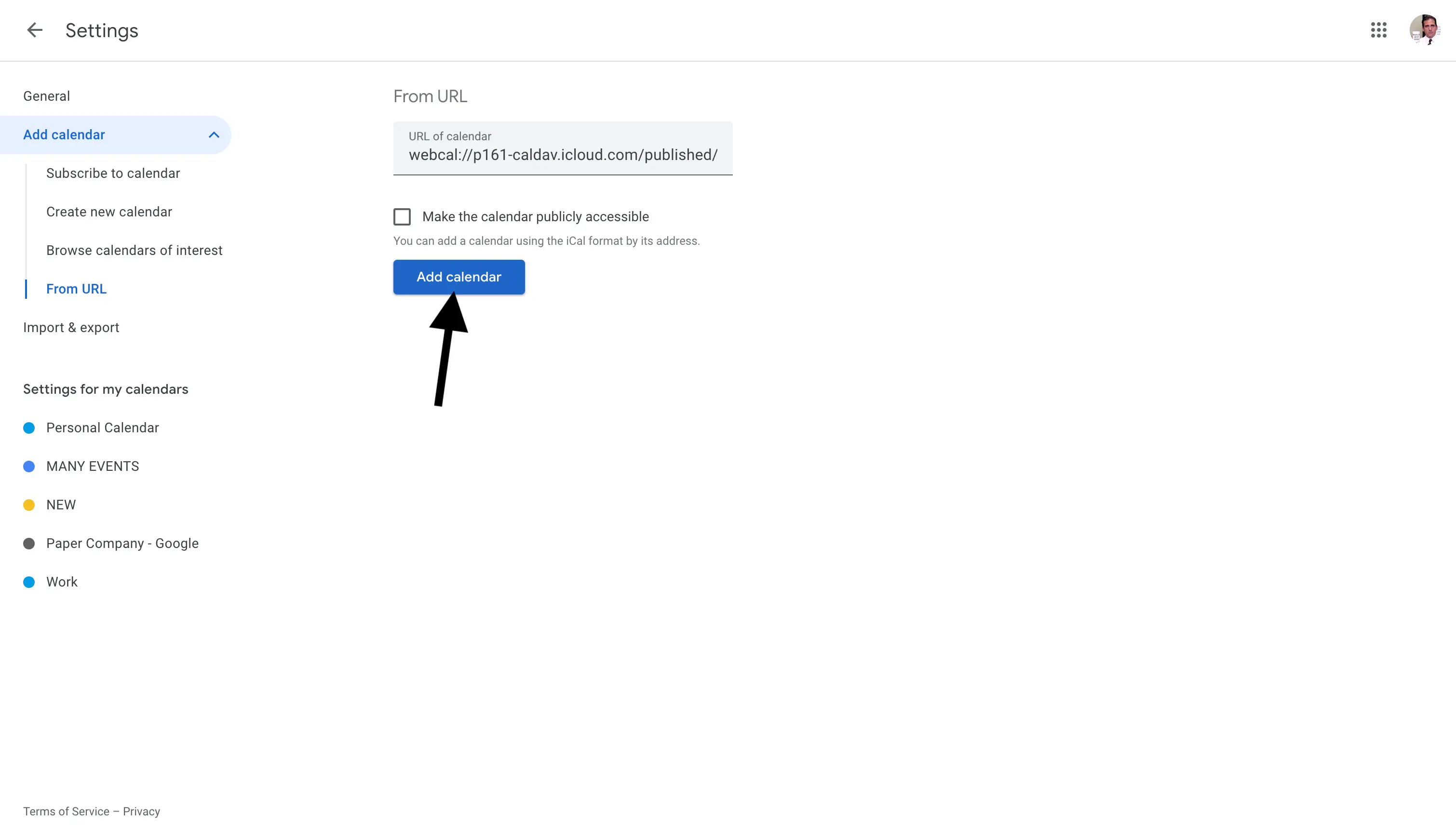Select Browse calendars of interest option
Screen dimensions: 1456x826
(134, 250)
